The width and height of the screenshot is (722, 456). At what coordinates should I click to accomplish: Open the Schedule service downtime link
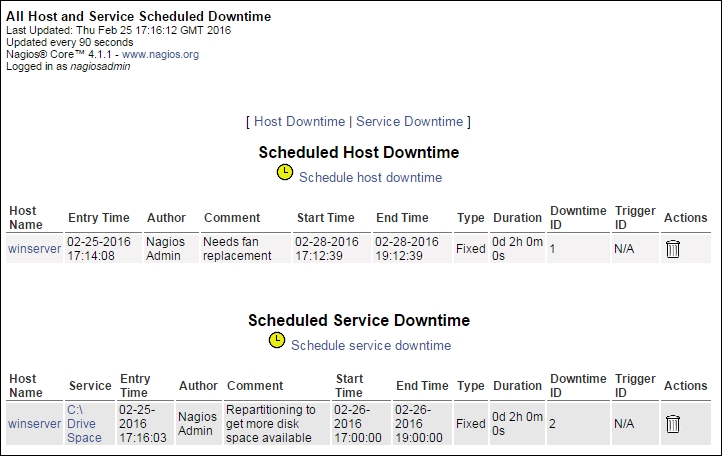click(x=371, y=345)
